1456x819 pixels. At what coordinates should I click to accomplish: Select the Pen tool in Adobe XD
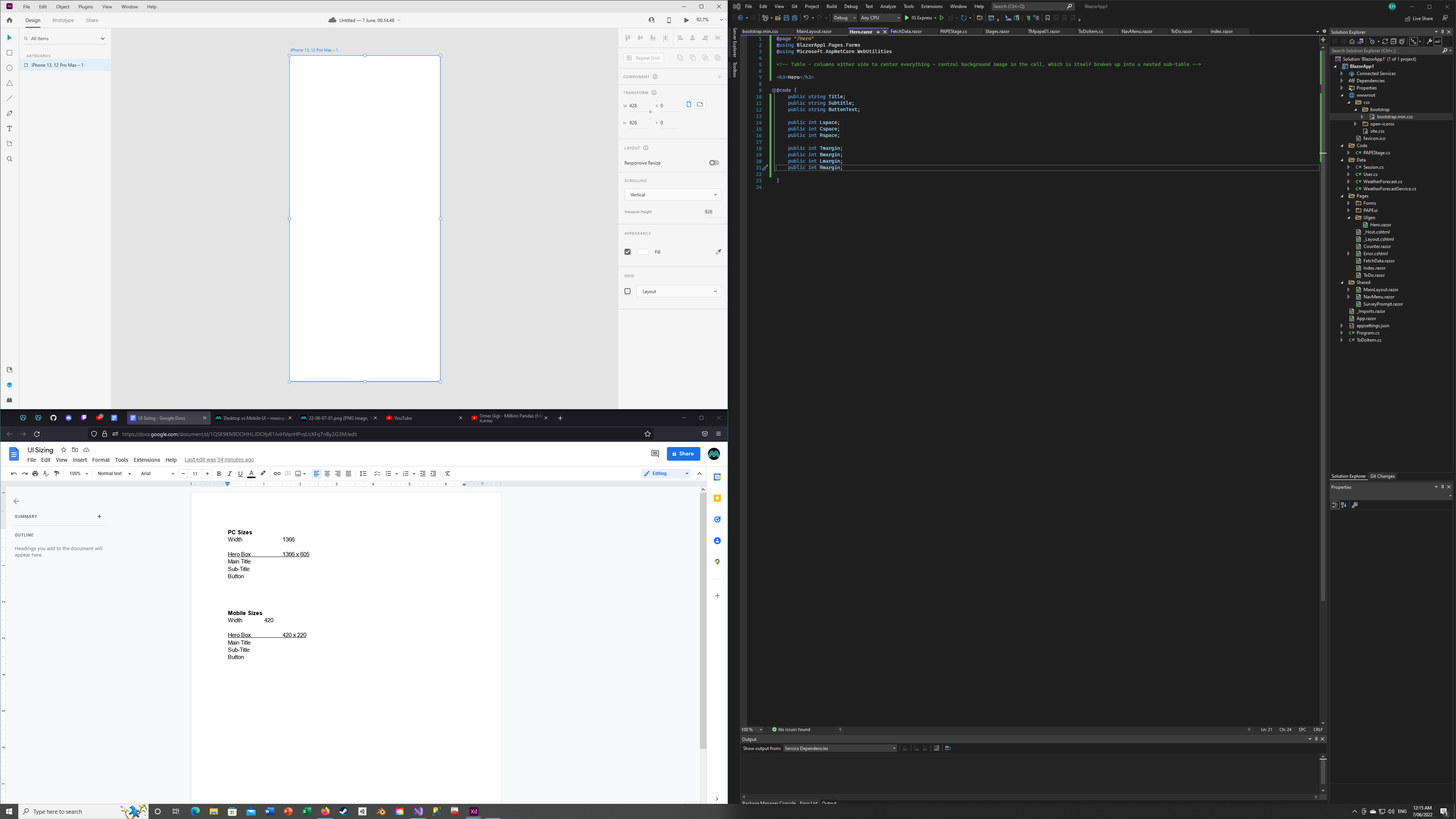[x=9, y=114]
